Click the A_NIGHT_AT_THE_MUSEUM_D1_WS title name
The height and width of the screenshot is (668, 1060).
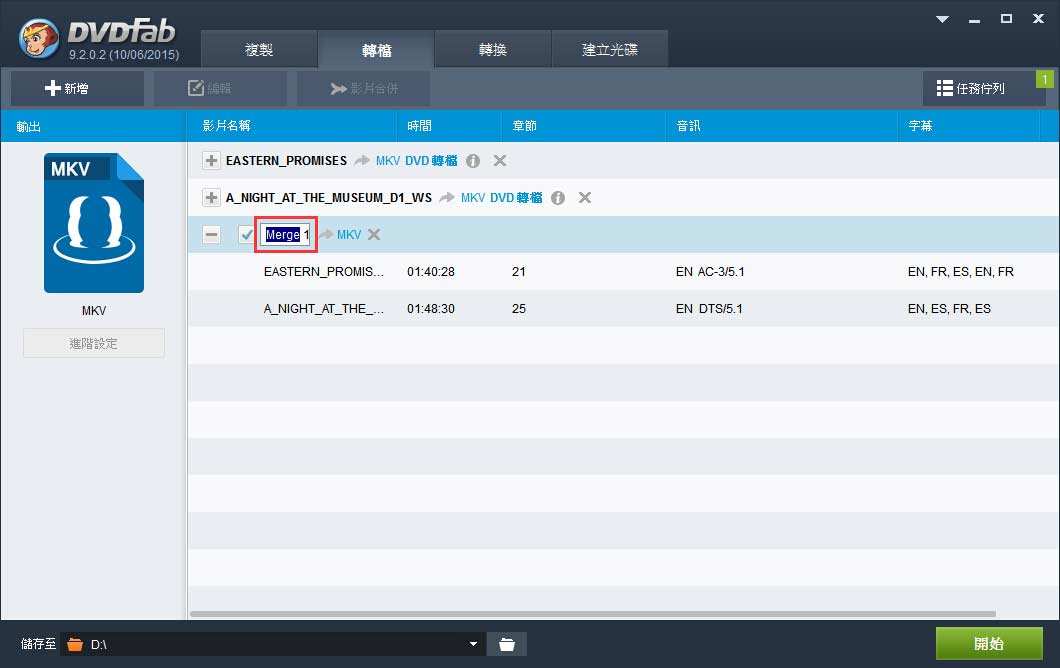(x=329, y=197)
